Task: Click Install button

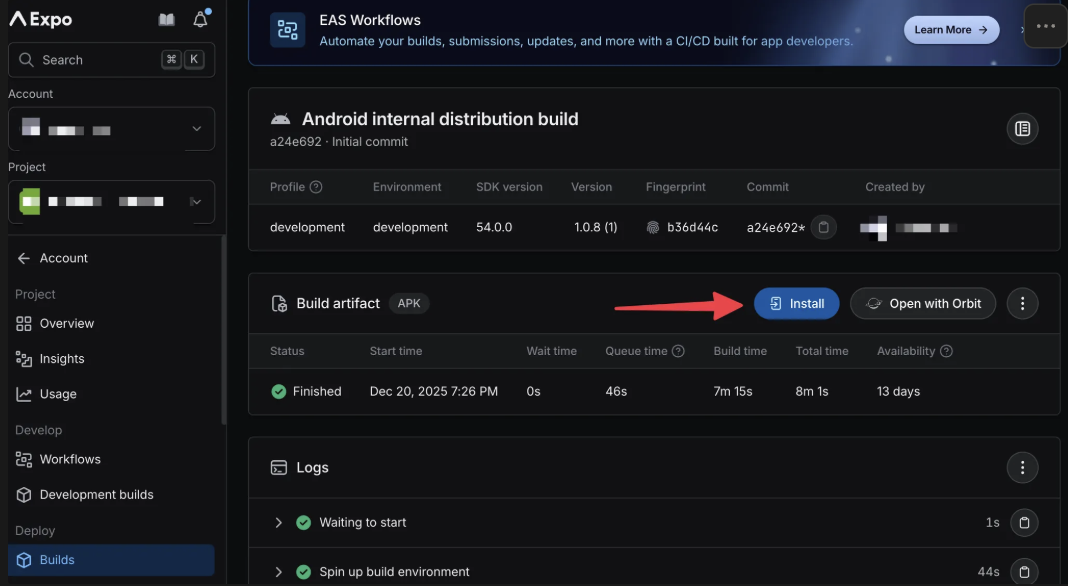Action: [796, 304]
